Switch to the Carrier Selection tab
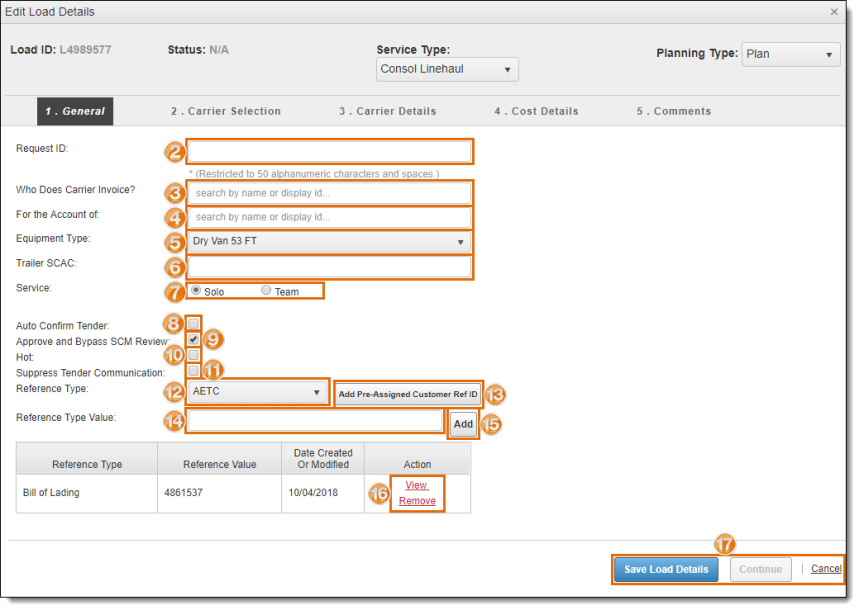Image resolution: width=859 pixels, height=610 pixels. tap(226, 111)
